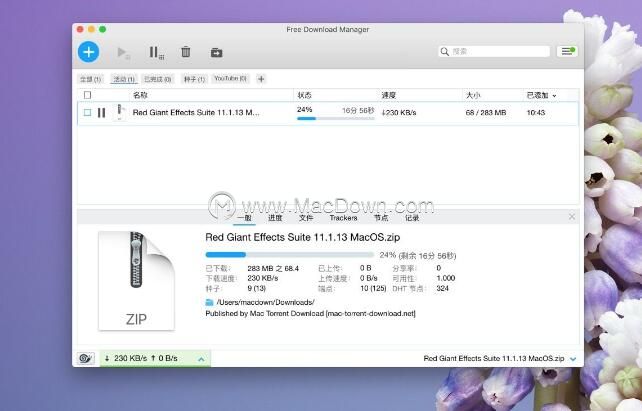Click the pause all downloads toolbar icon
This screenshot has height=411, width=642.
(x=156, y=53)
